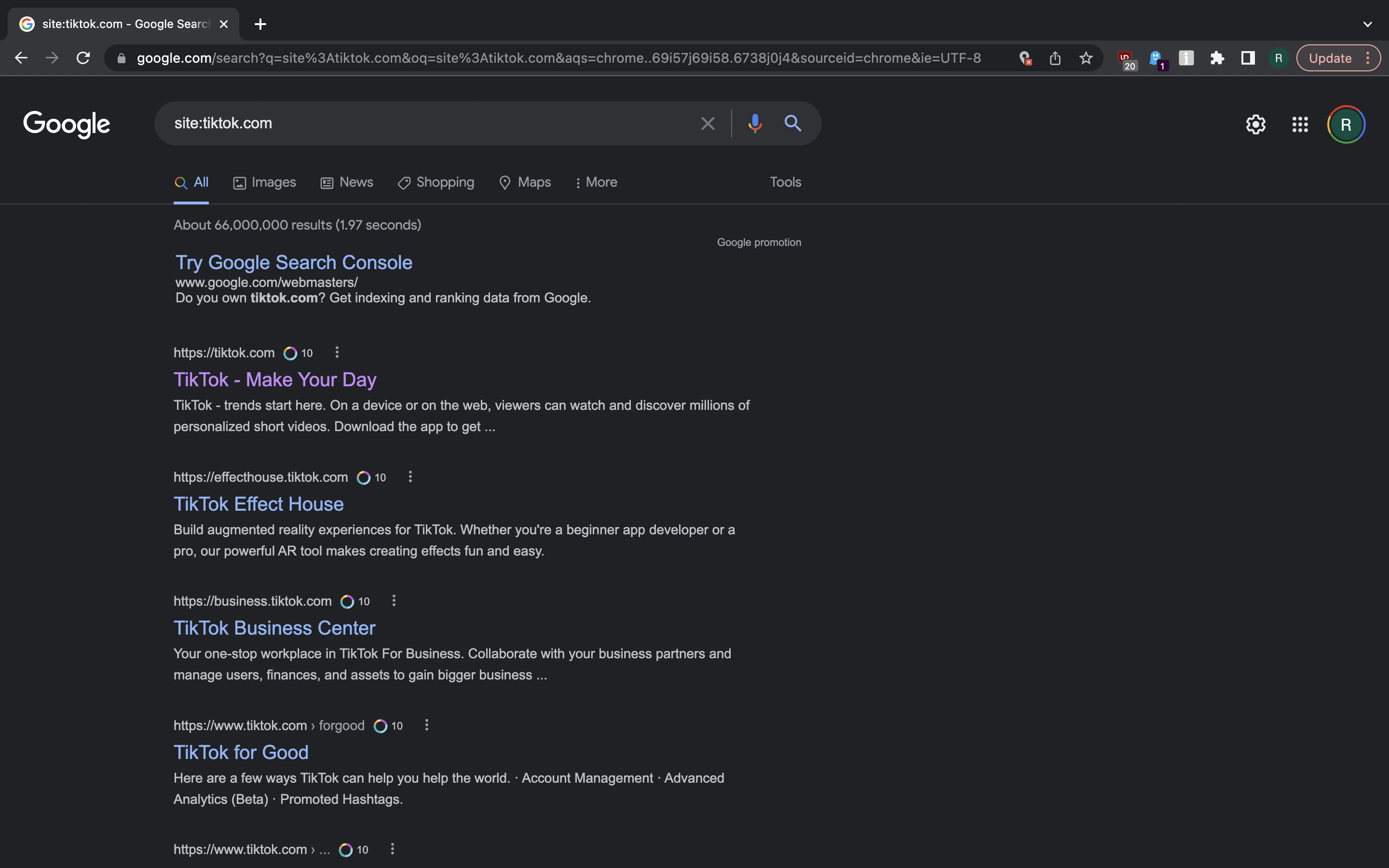This screenshot has height=868, width=1389.
Task: Clear the search box with X
Action: 708,123
